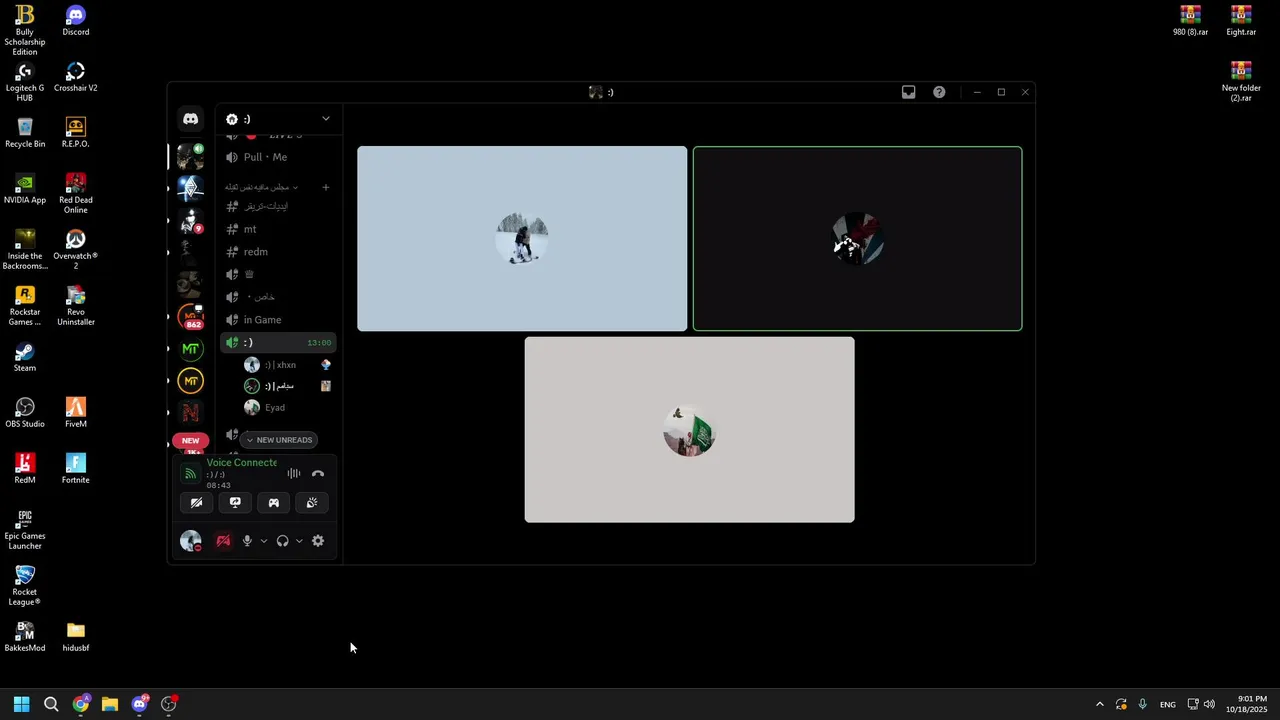
Task: Open Discord home direct messages icon
Action: pyautogui.click(x=190, y=119)
